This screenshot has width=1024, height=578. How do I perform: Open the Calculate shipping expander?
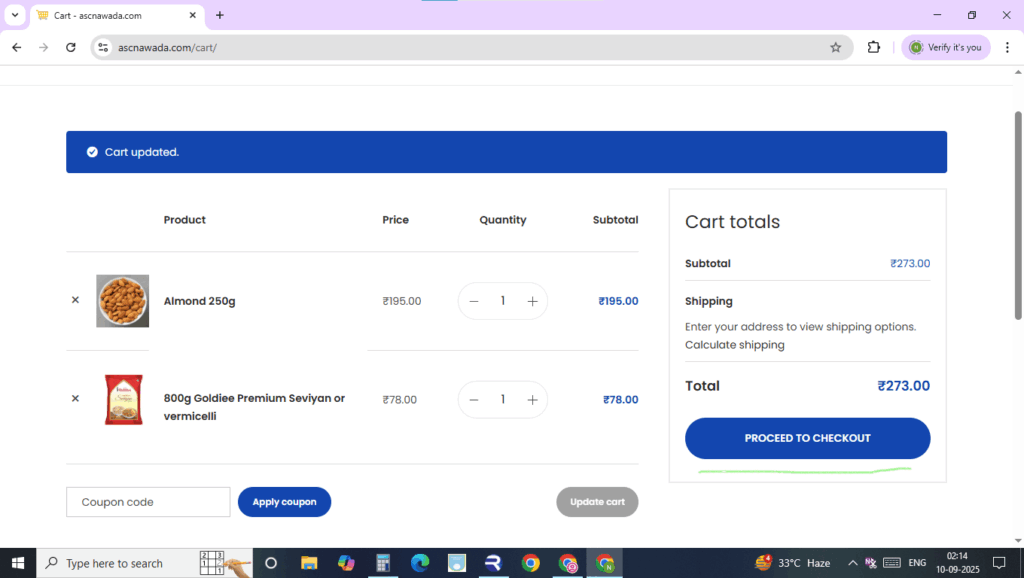(734, 345)
